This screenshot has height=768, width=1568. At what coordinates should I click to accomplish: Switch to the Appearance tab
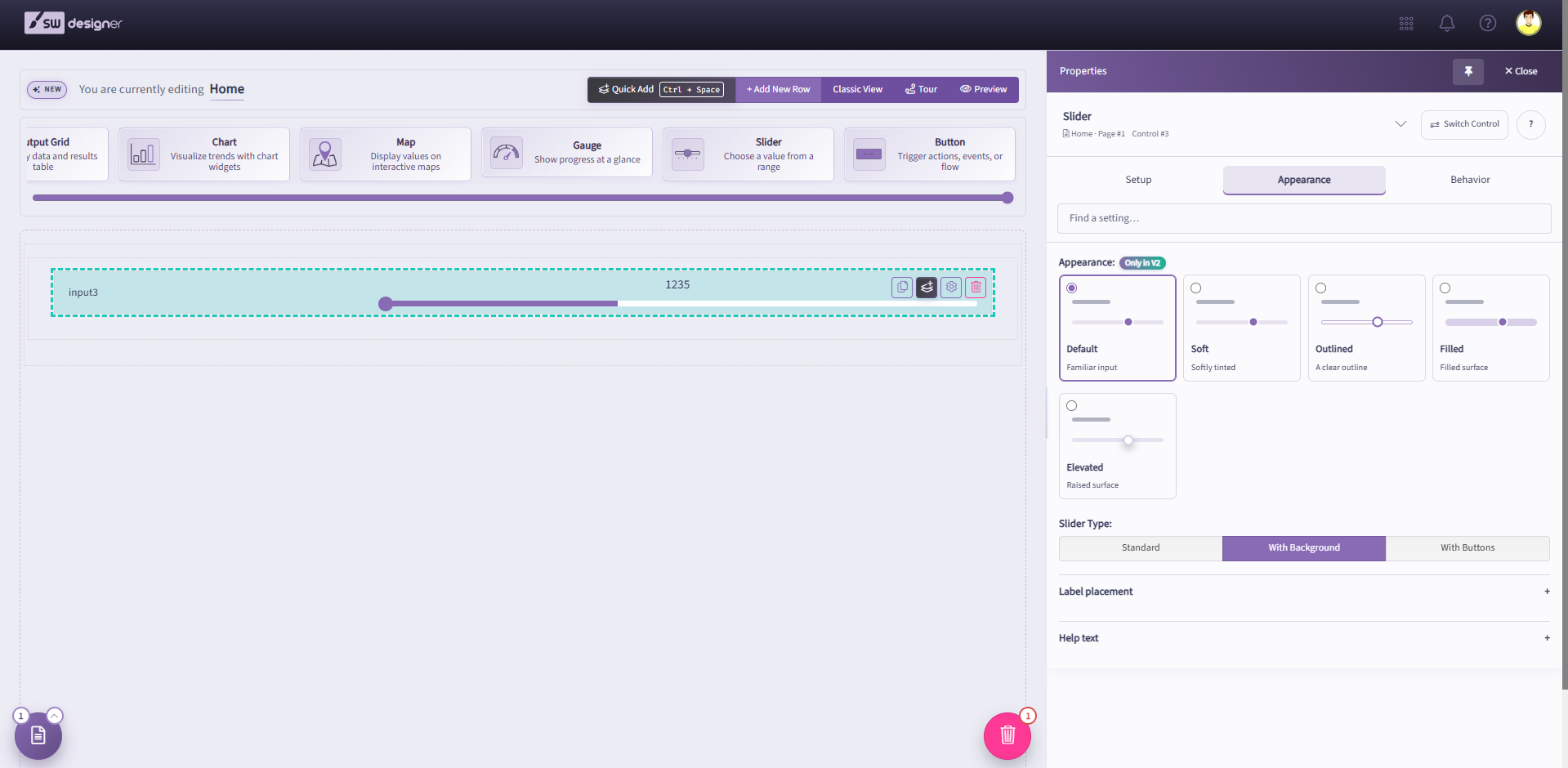(1304, 180)
